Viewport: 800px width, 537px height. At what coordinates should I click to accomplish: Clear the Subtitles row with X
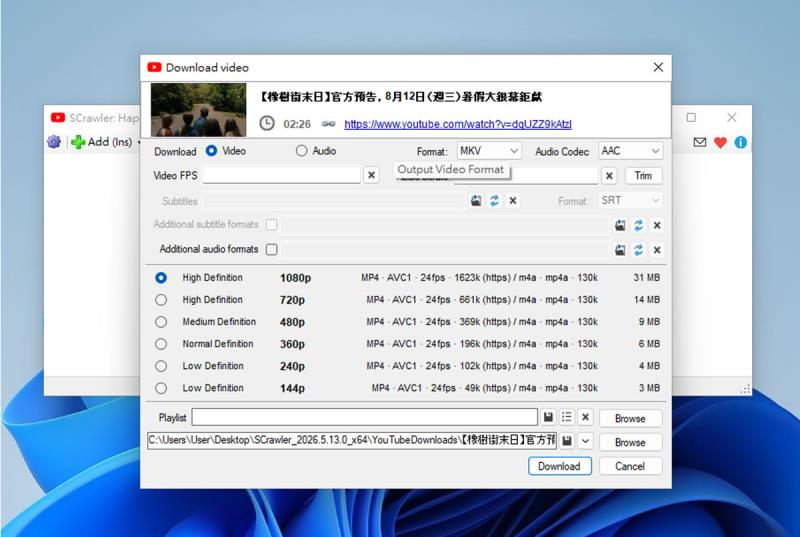[513, 200]
